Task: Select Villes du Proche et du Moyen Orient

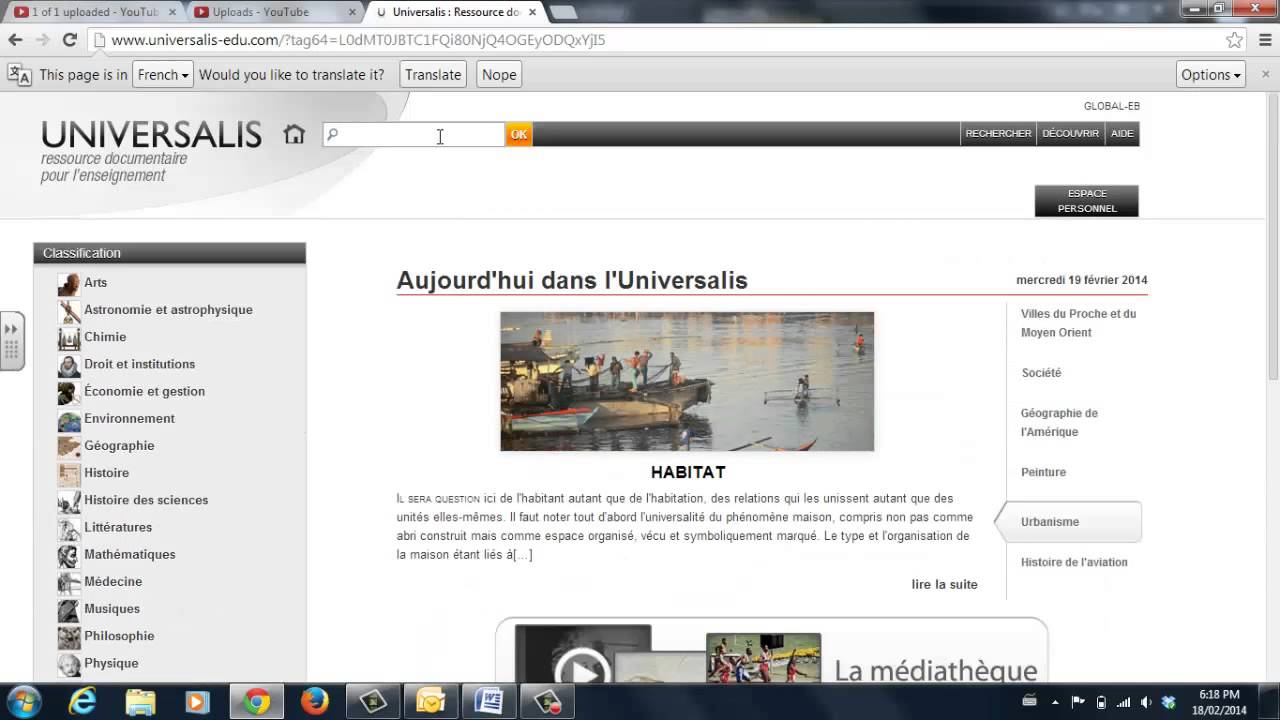Action: pos(1078,323)
